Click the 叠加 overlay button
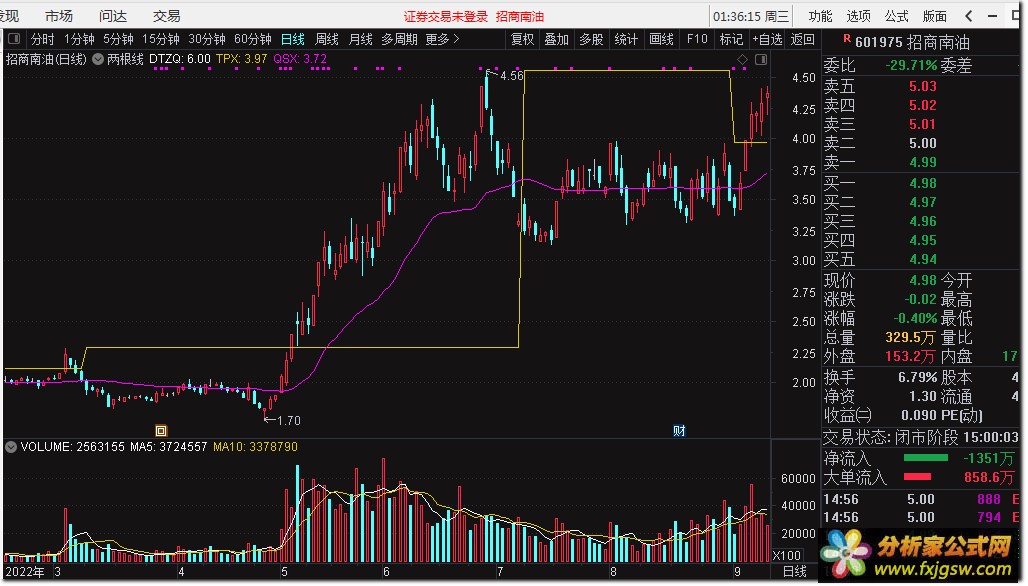Screen dimensions: 1028x586 point(556,39)
